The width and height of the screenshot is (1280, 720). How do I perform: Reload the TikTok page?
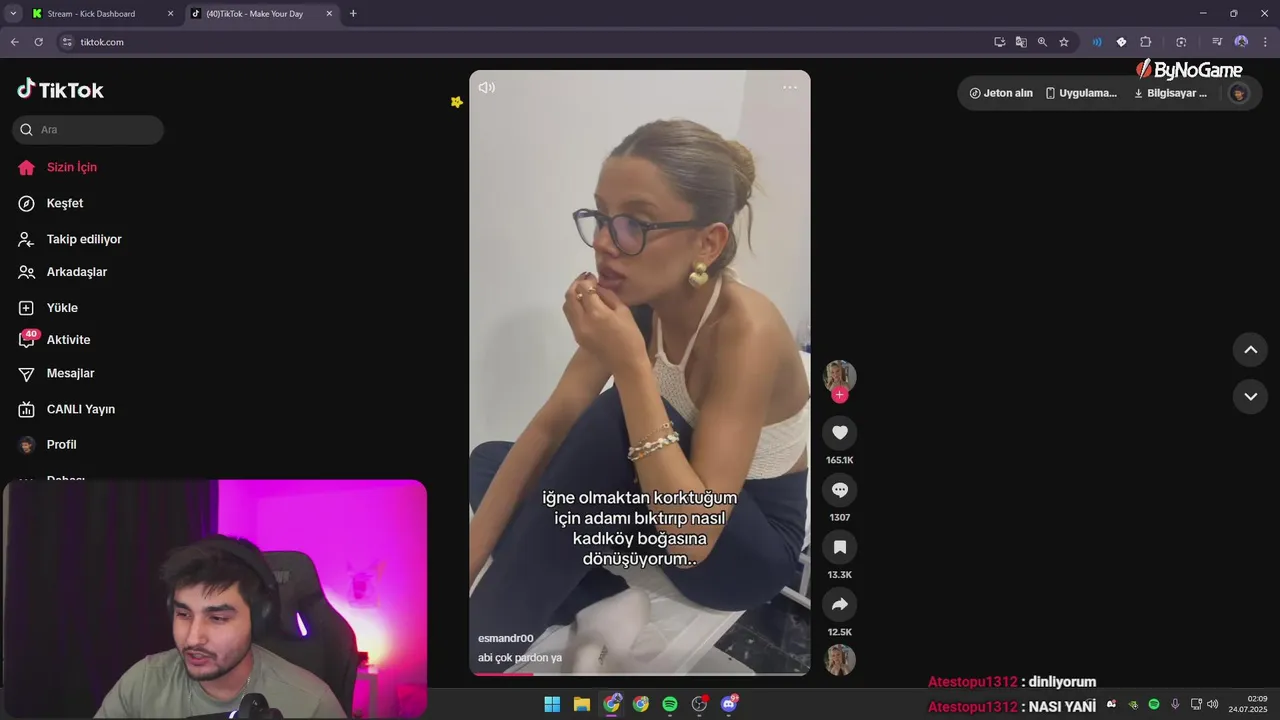tap(39, 42)
